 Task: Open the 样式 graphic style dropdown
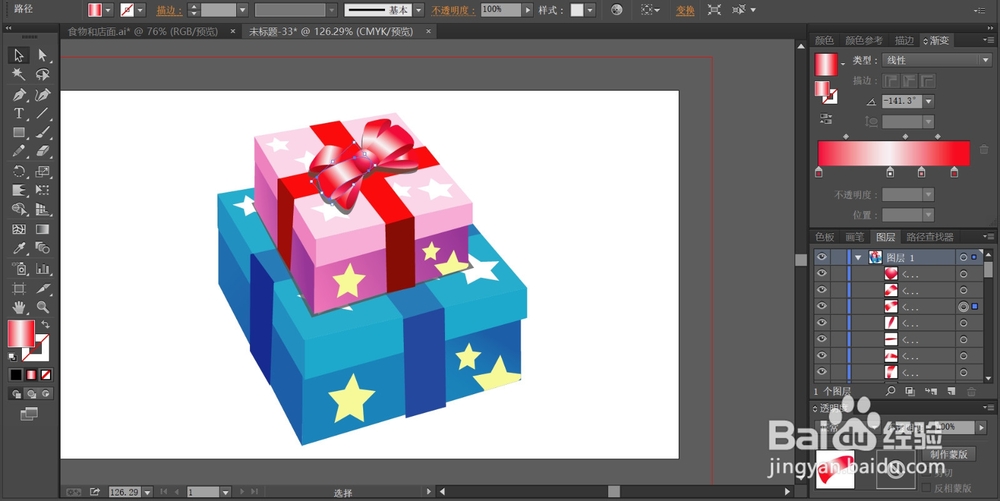590,10
